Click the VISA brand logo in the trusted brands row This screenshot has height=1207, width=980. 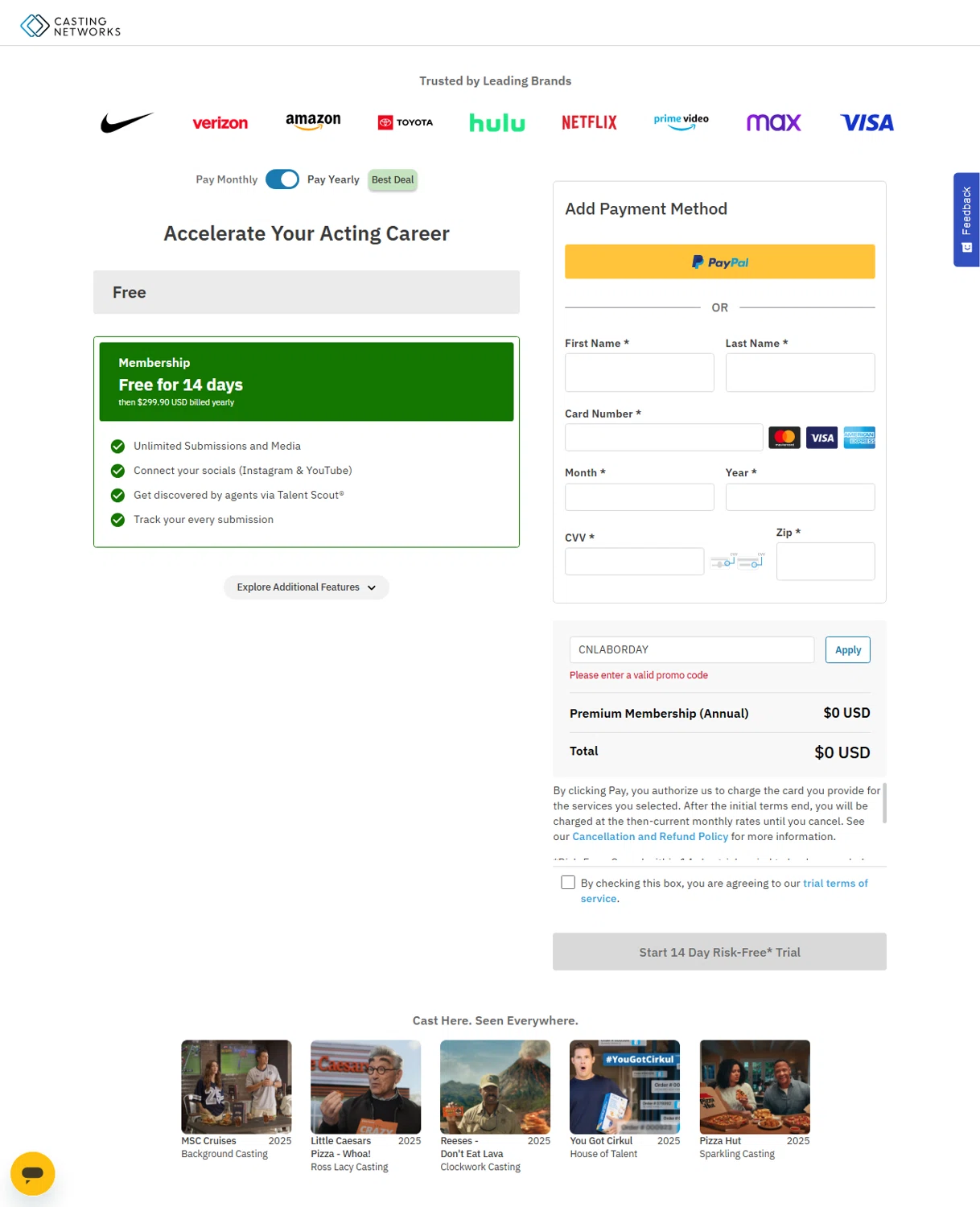[867, 122]
